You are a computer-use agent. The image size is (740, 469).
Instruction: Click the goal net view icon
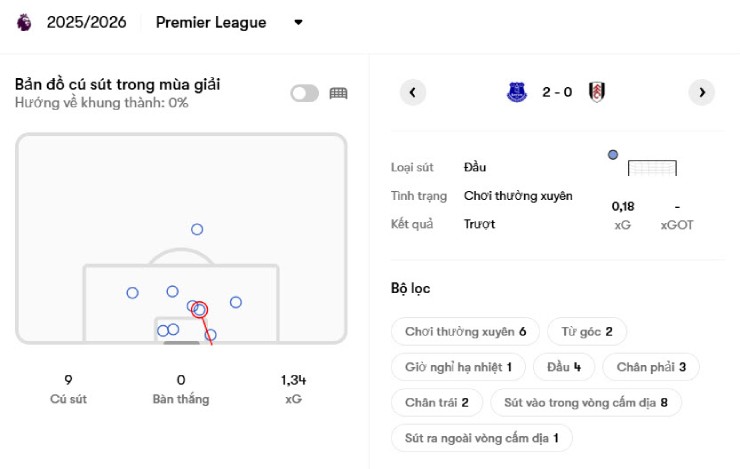point(338,93)
